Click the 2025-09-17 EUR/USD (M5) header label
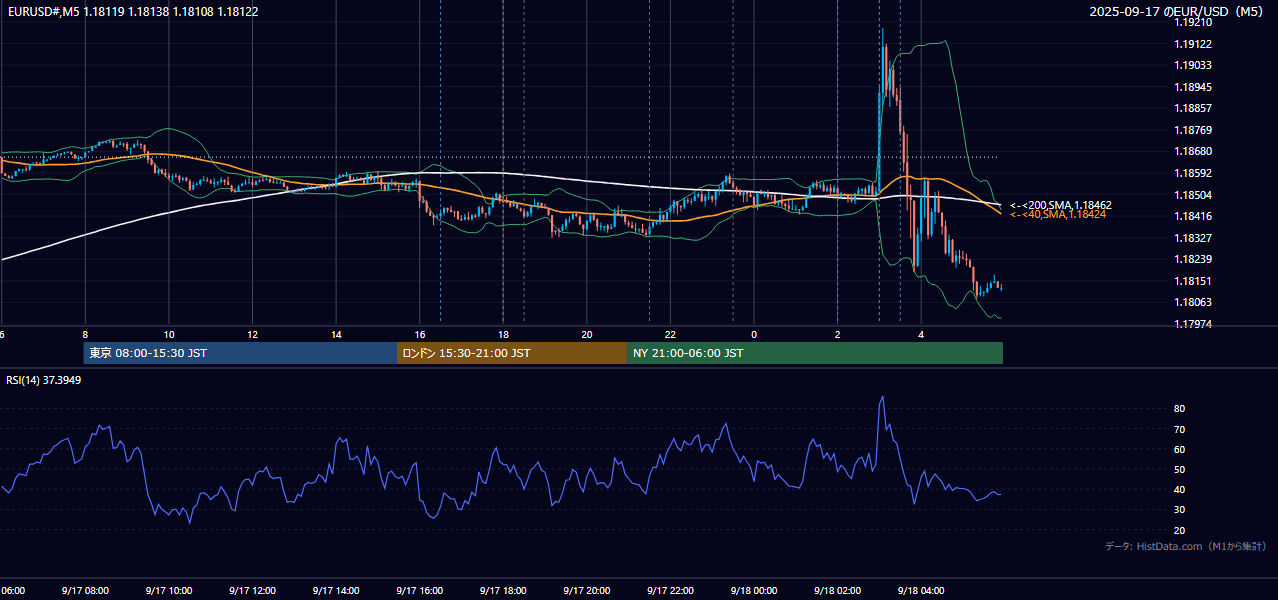 pos(1177,12)
